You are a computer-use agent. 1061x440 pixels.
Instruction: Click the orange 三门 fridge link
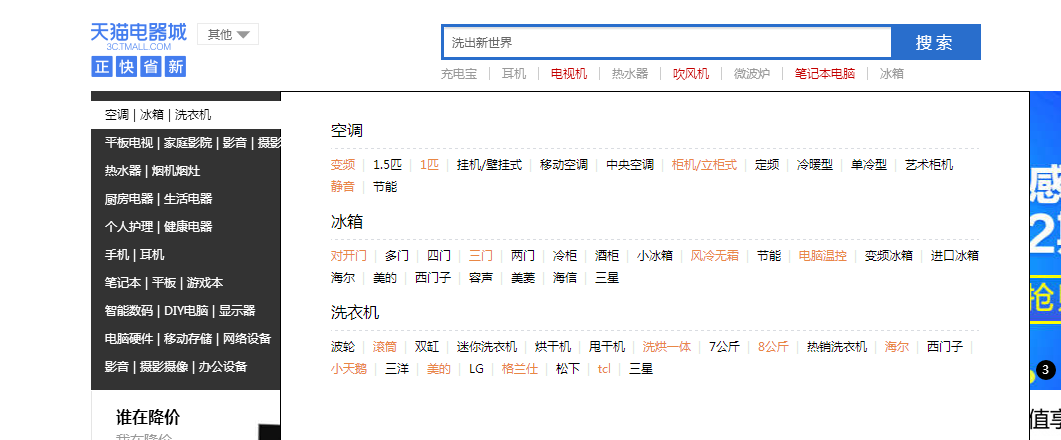pos(481,256)
